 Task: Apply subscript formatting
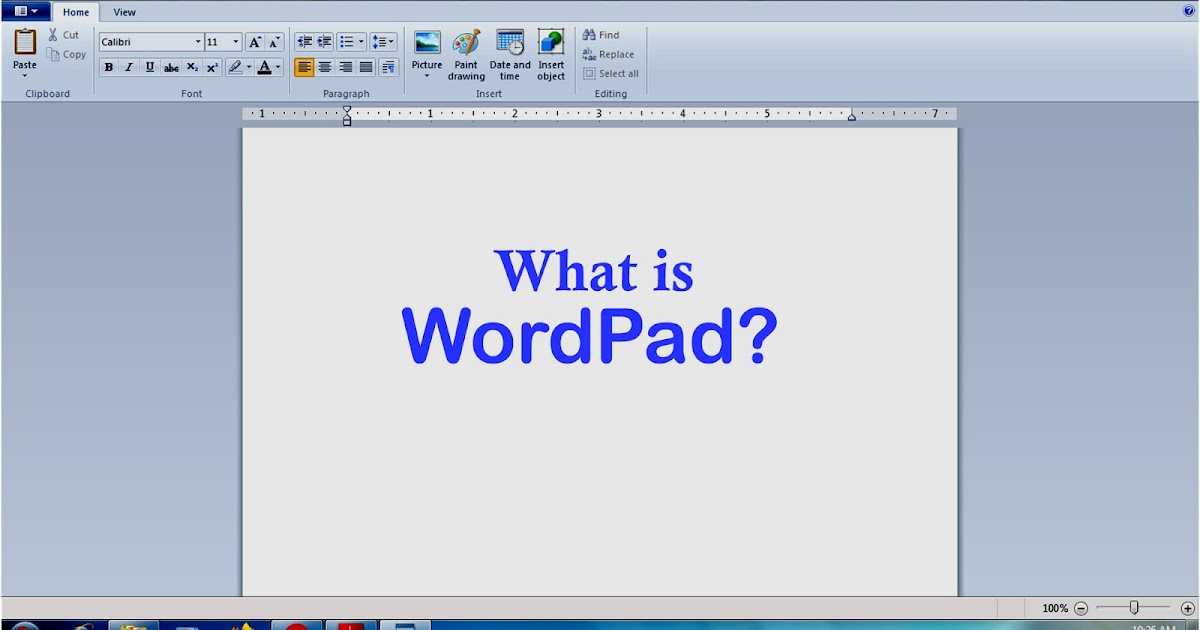190,67
